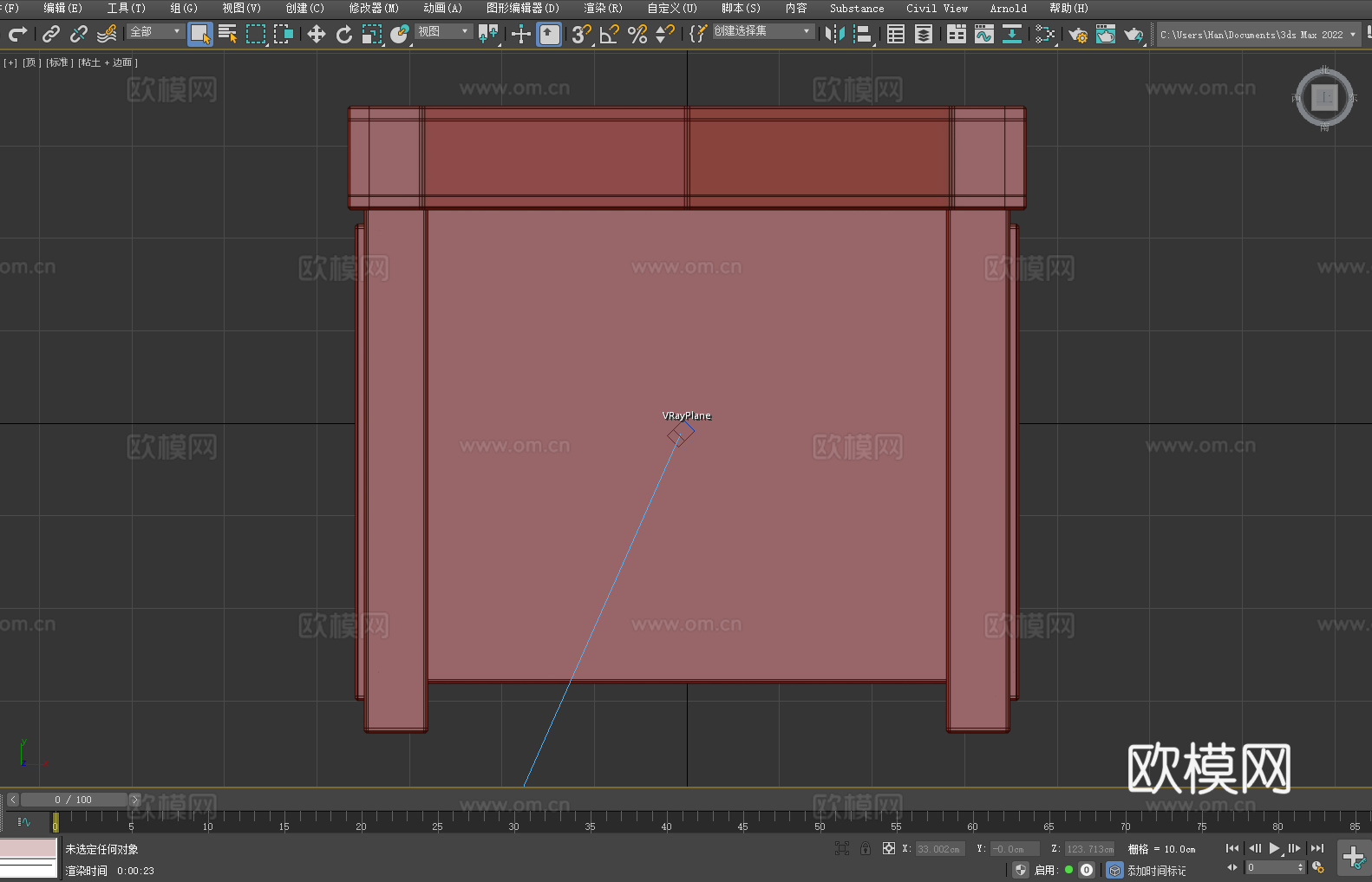
Task: Toggle Keyboard Shortcut Override button
Action: coord(549,35)
